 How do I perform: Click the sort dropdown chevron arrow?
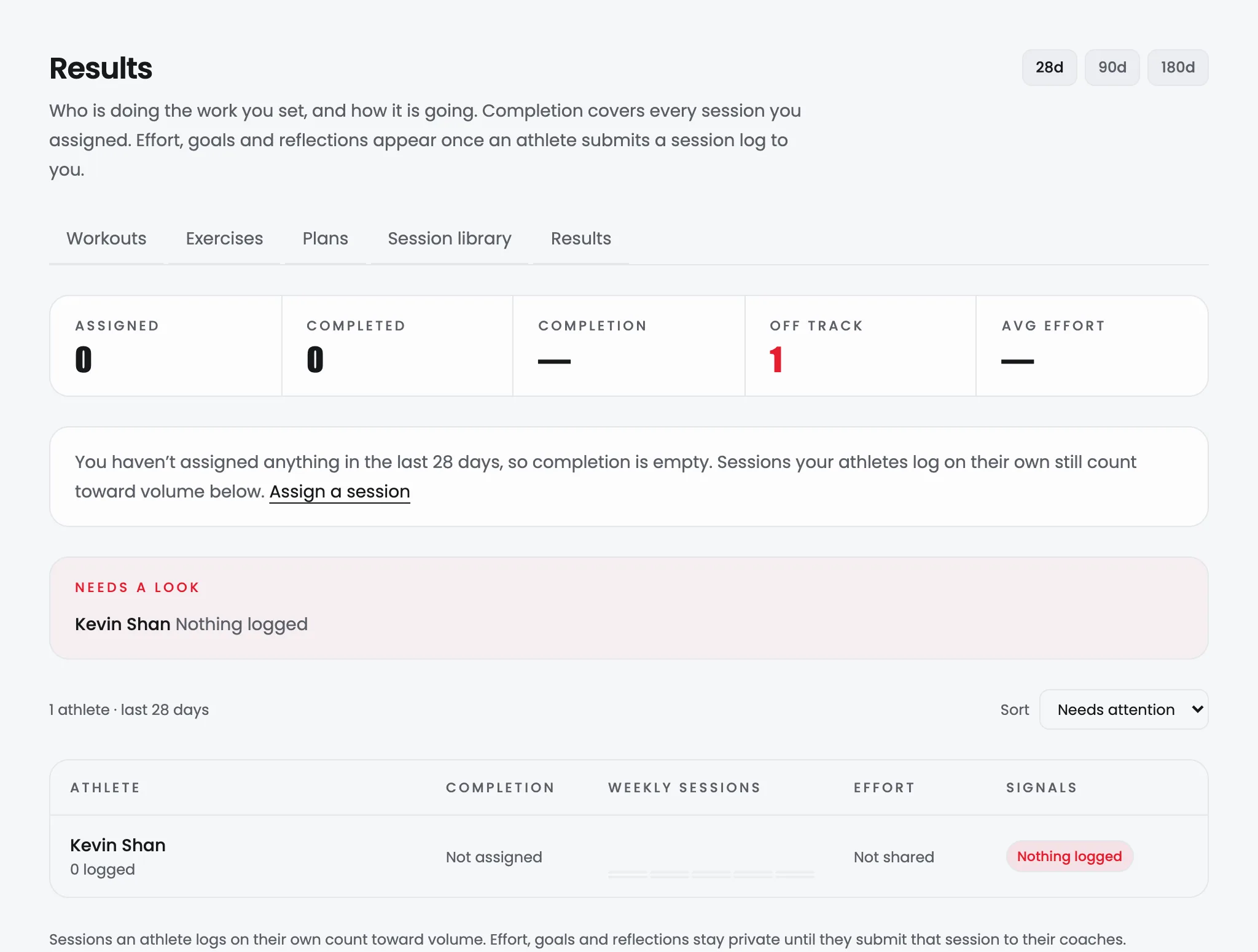(x=1197, y=709)
